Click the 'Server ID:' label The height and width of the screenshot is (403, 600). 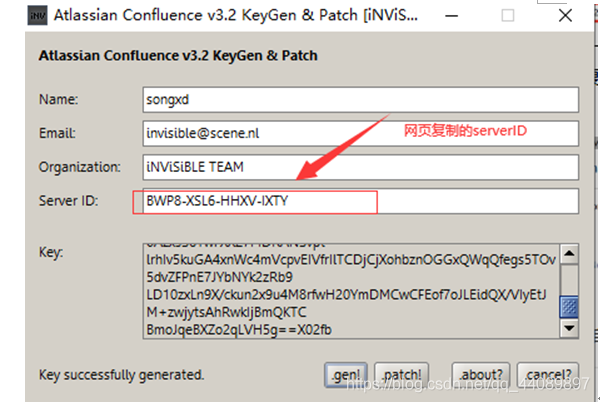tap(68, 201)
